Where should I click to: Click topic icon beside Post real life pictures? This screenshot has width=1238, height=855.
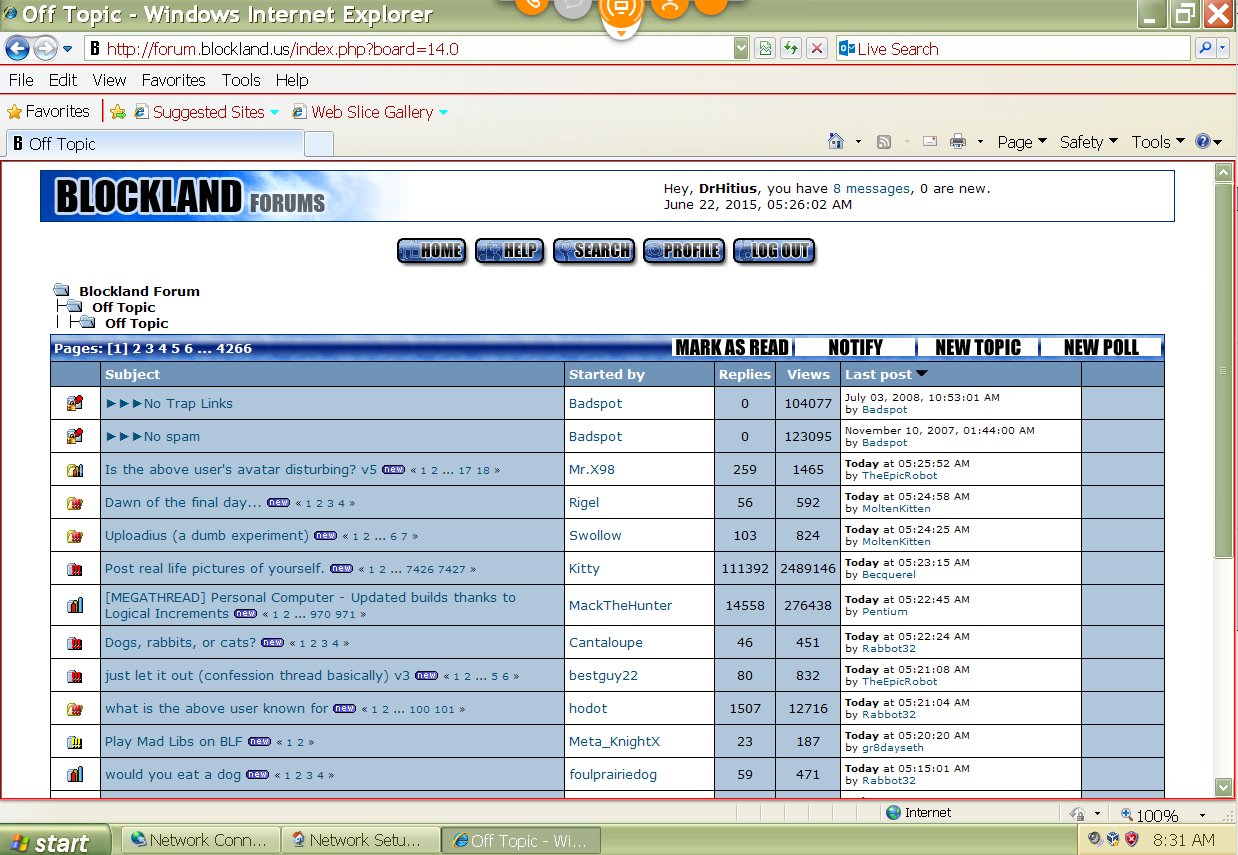[75, 569]
